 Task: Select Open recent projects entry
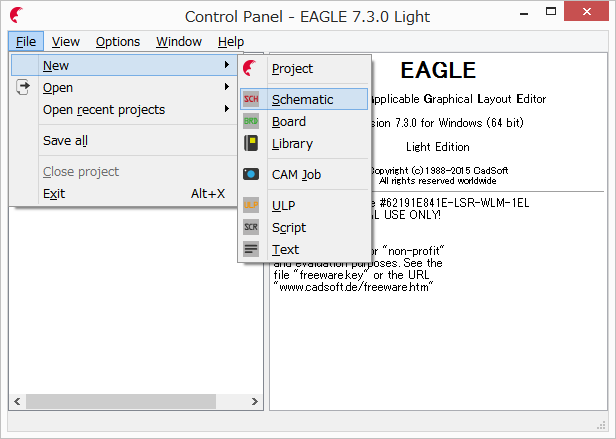pos(124,109)
